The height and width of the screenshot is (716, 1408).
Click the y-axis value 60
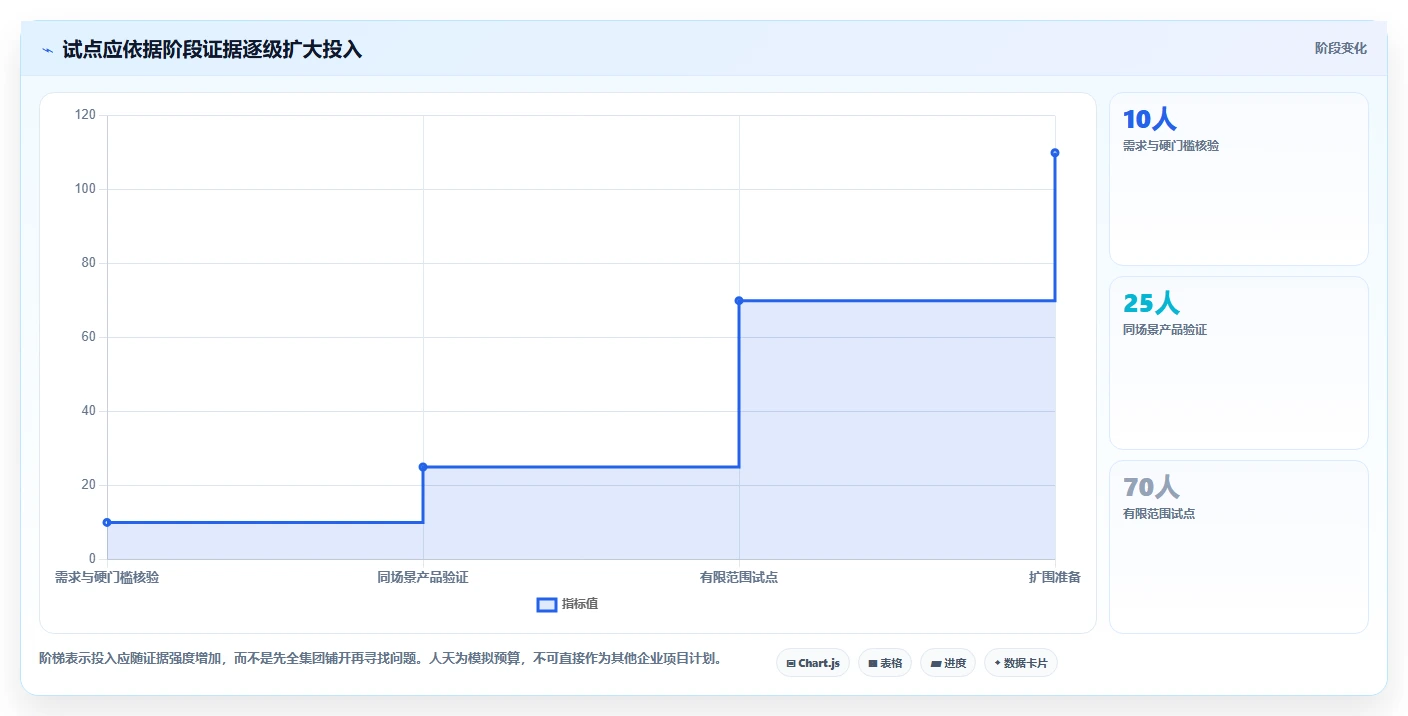[89, 337]
